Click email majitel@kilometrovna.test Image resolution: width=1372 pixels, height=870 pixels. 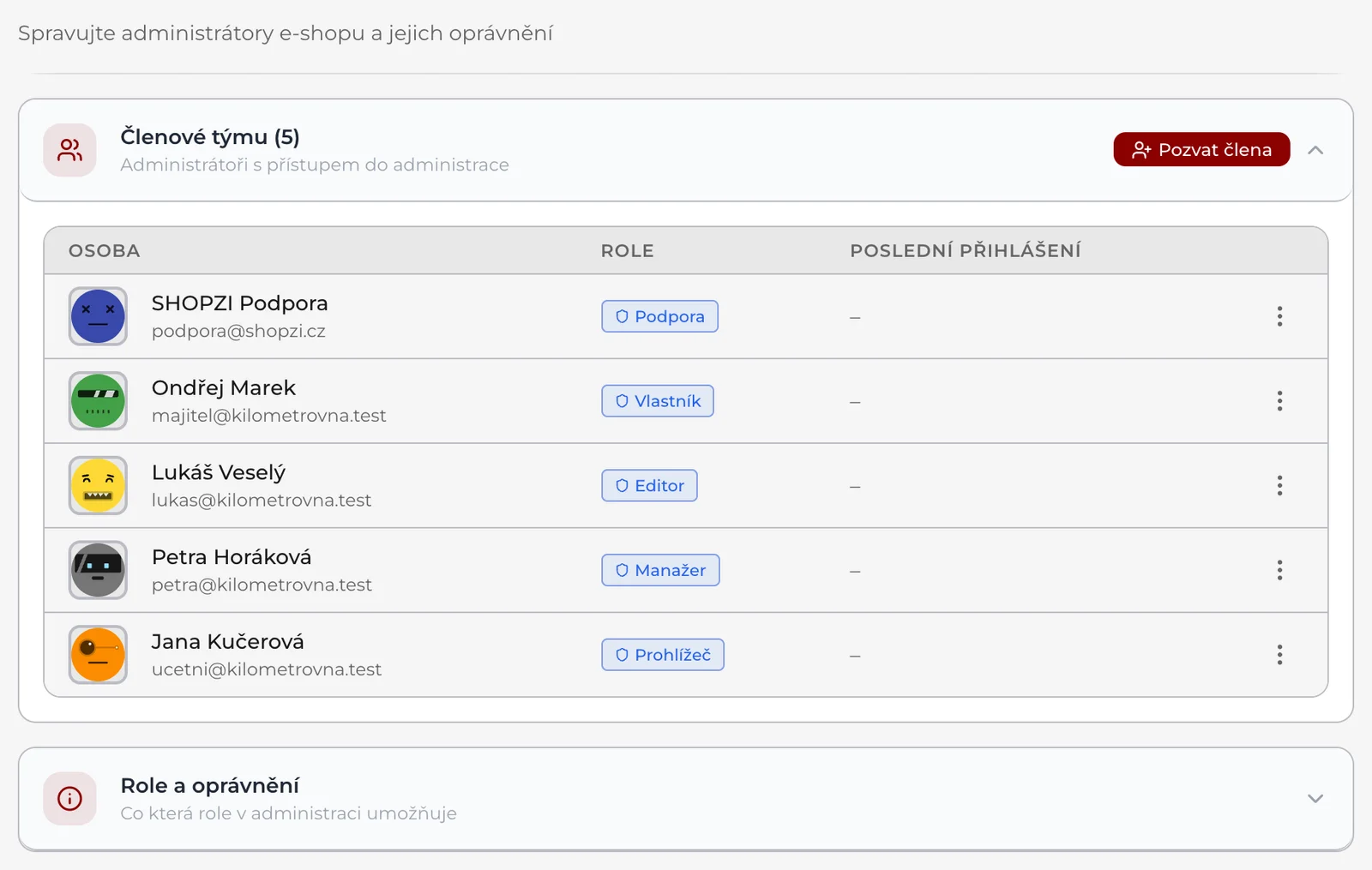click(x=268, y=416)
